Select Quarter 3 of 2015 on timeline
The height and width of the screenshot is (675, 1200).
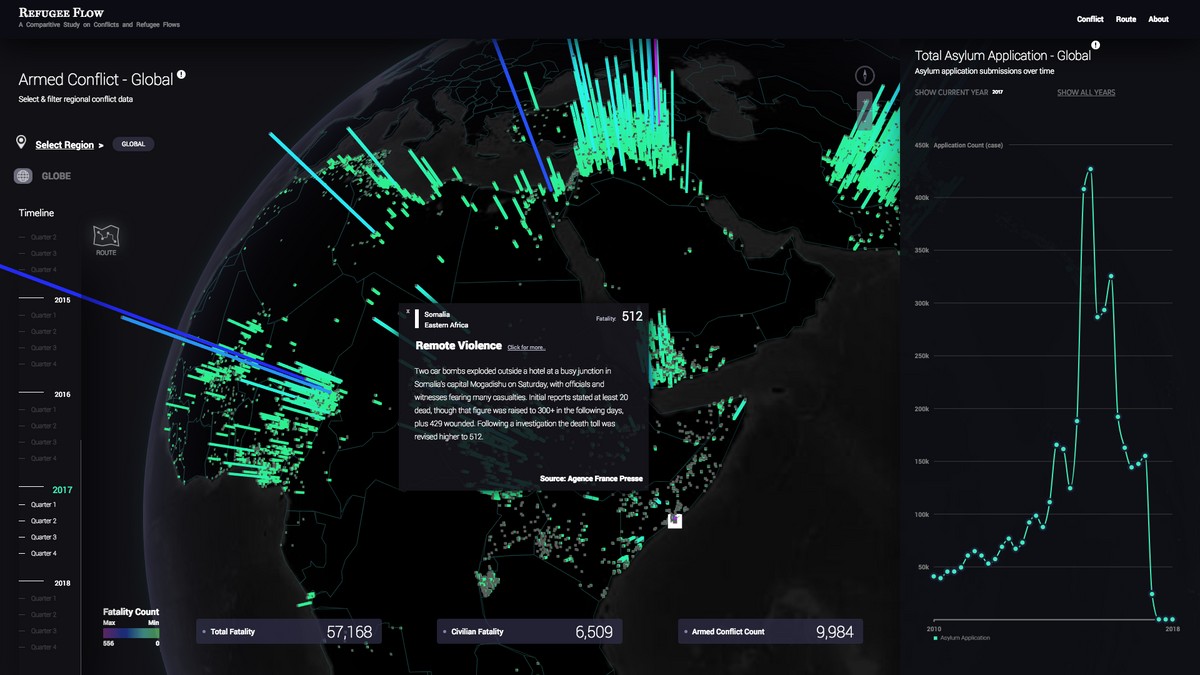(x=43, y=348)
